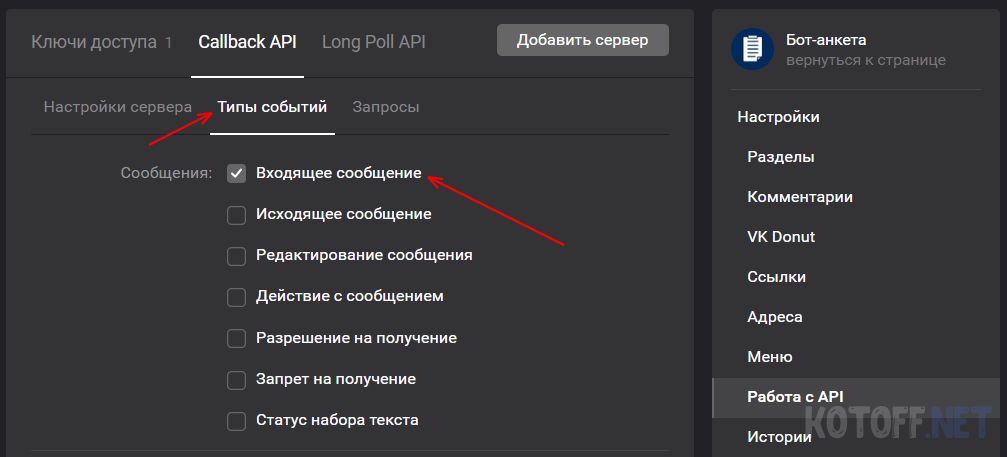Select the Callback API tab
Image resolution: width=1007 pixels, height=457 pixels.
point(247,42)
